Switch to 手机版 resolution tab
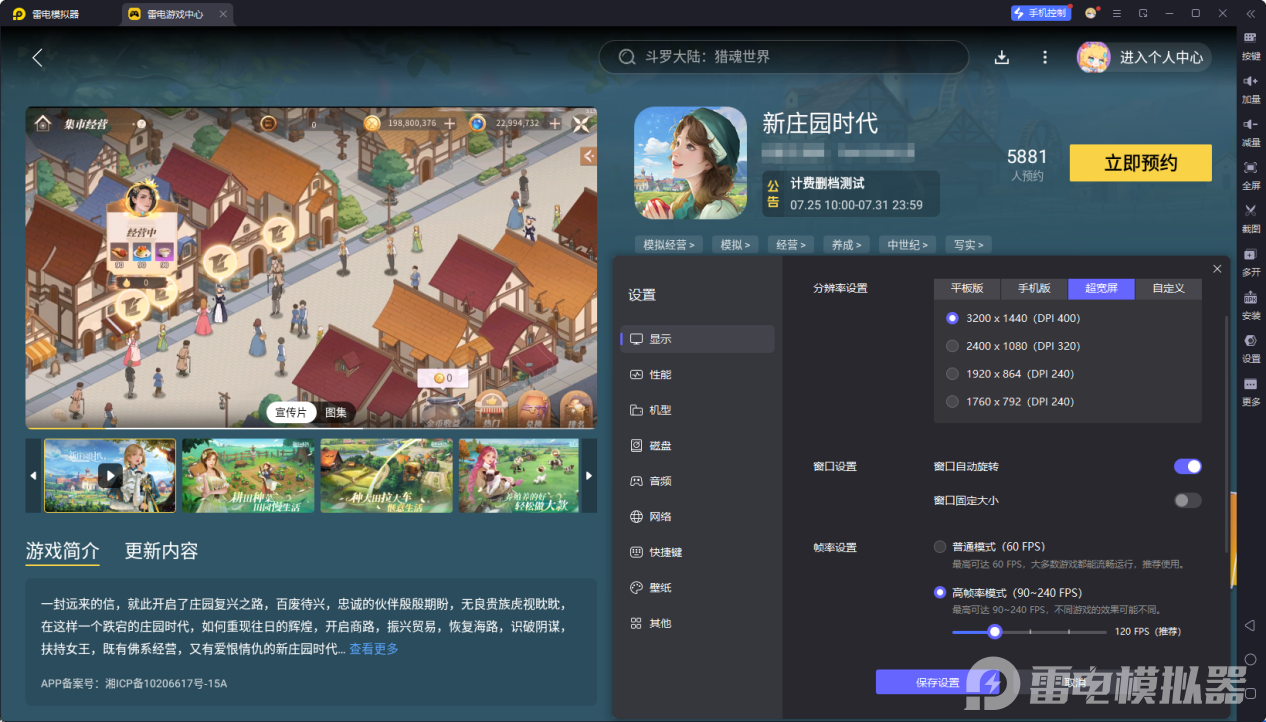The height and width of the screenshot is (722, 1266). 1034,288
